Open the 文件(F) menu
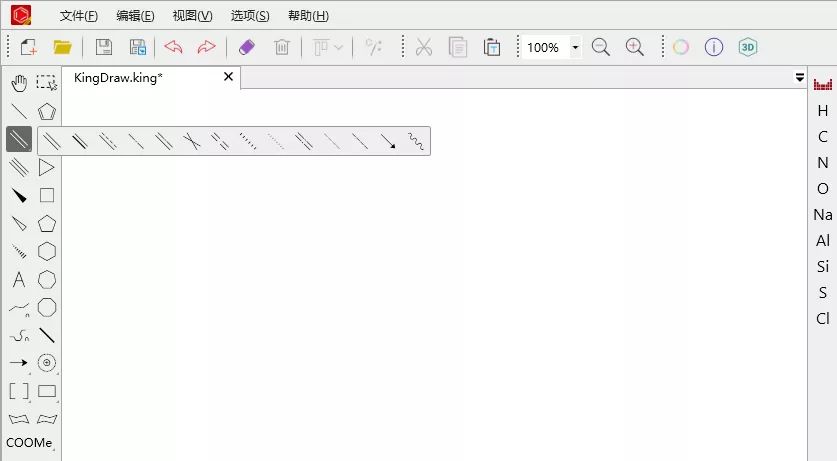Screen dimensions: 837x461 coord(79,16)
